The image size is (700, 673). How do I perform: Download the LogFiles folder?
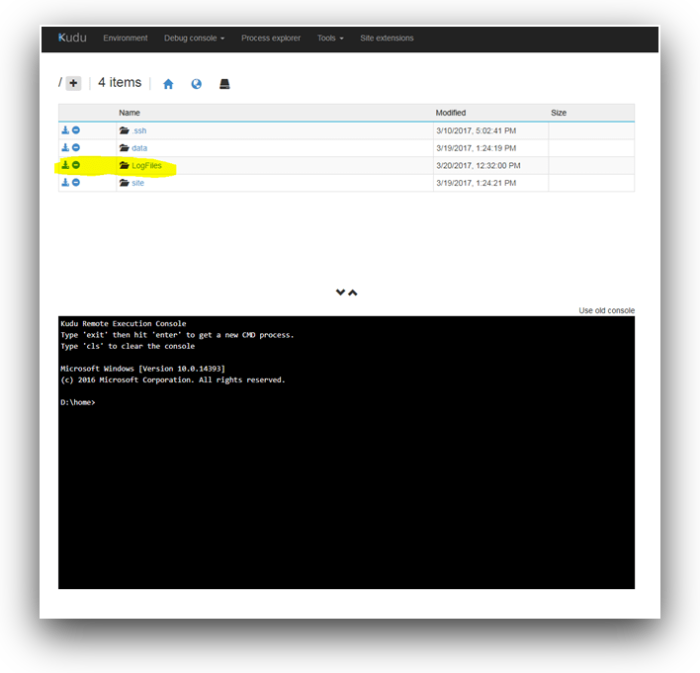pyautogui.click(x=65, y=165)
